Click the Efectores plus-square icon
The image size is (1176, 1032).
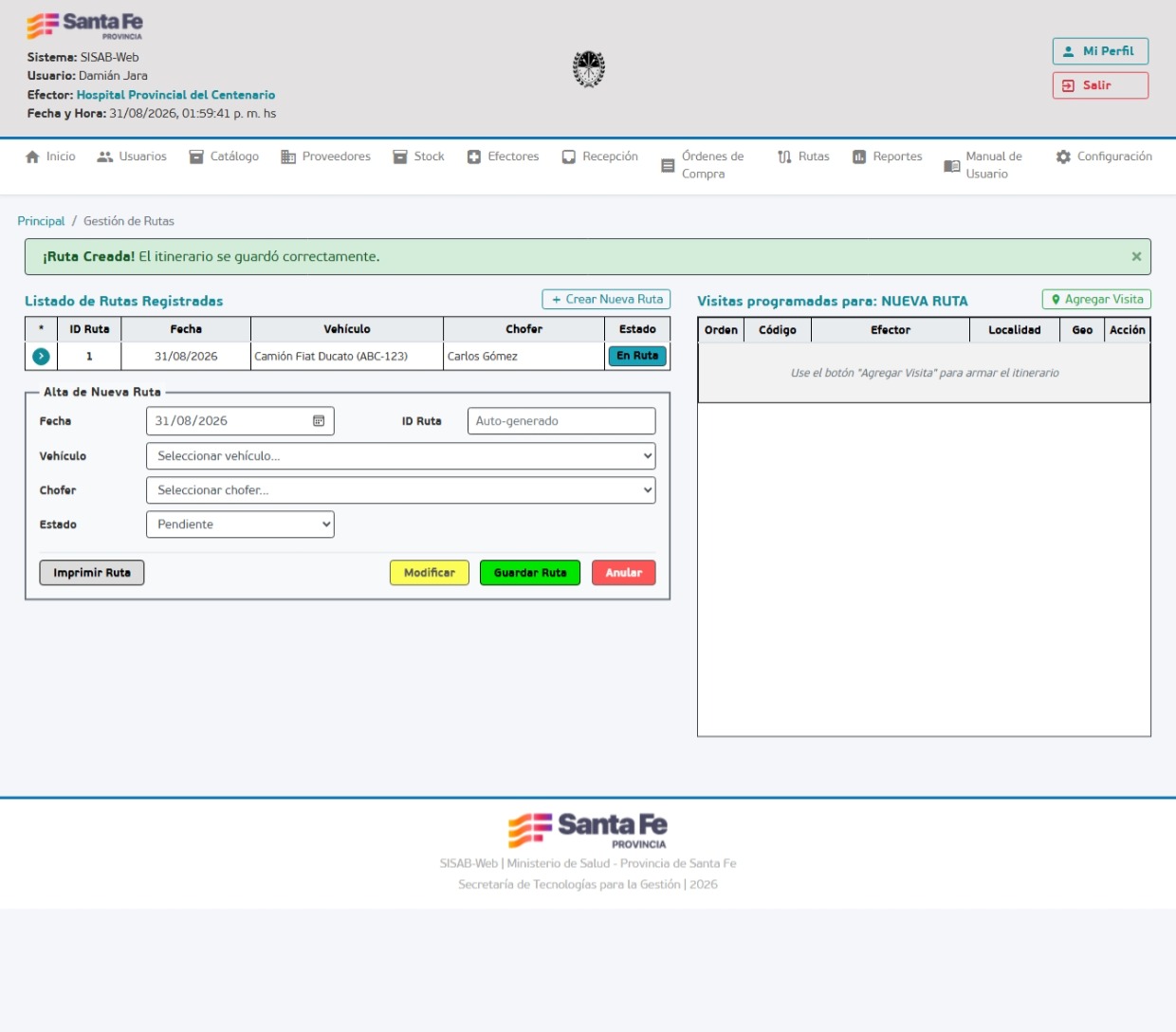(x=474, y=157)
